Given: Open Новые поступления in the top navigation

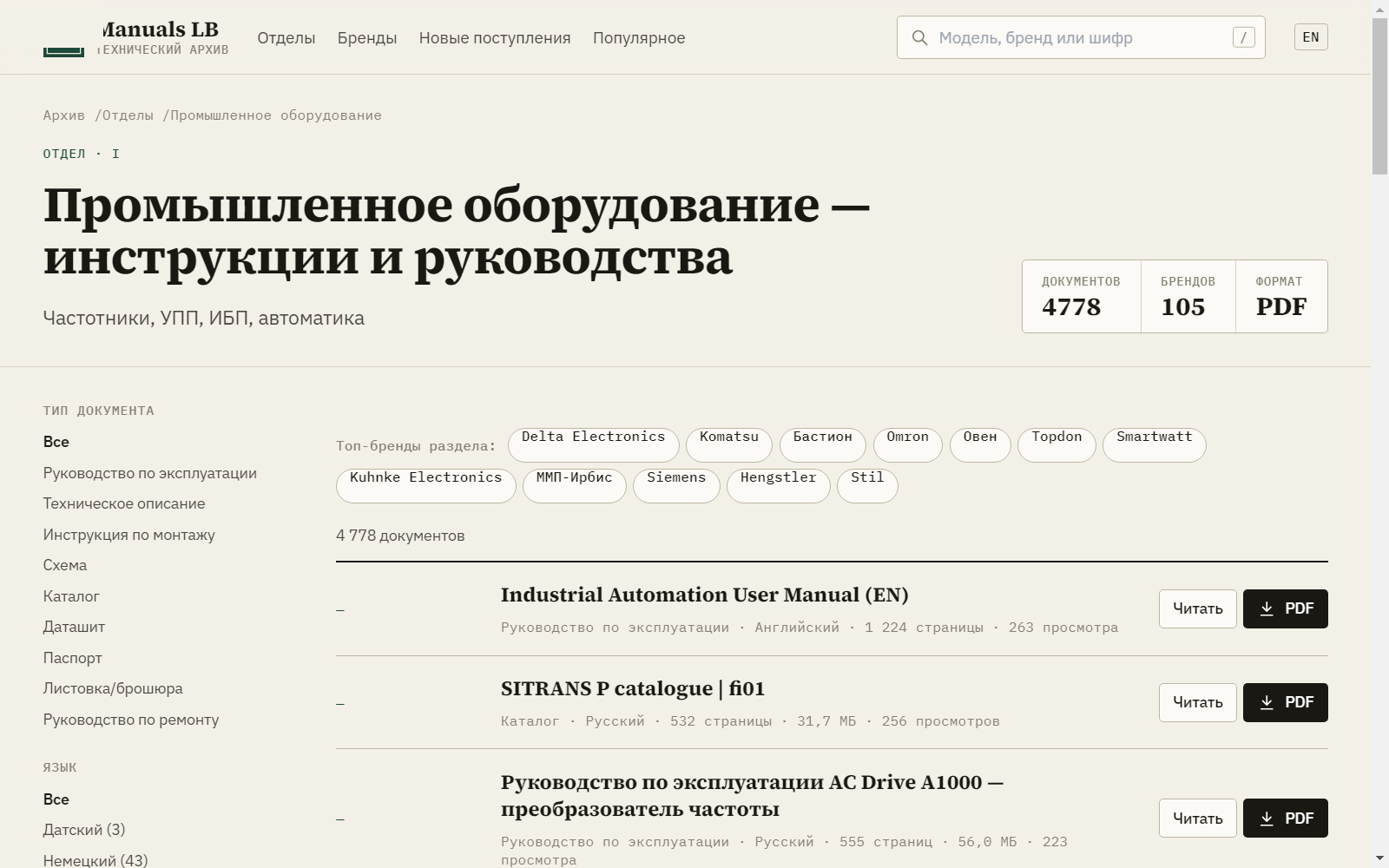Looking at the screenshot, I should click(495, 38).
